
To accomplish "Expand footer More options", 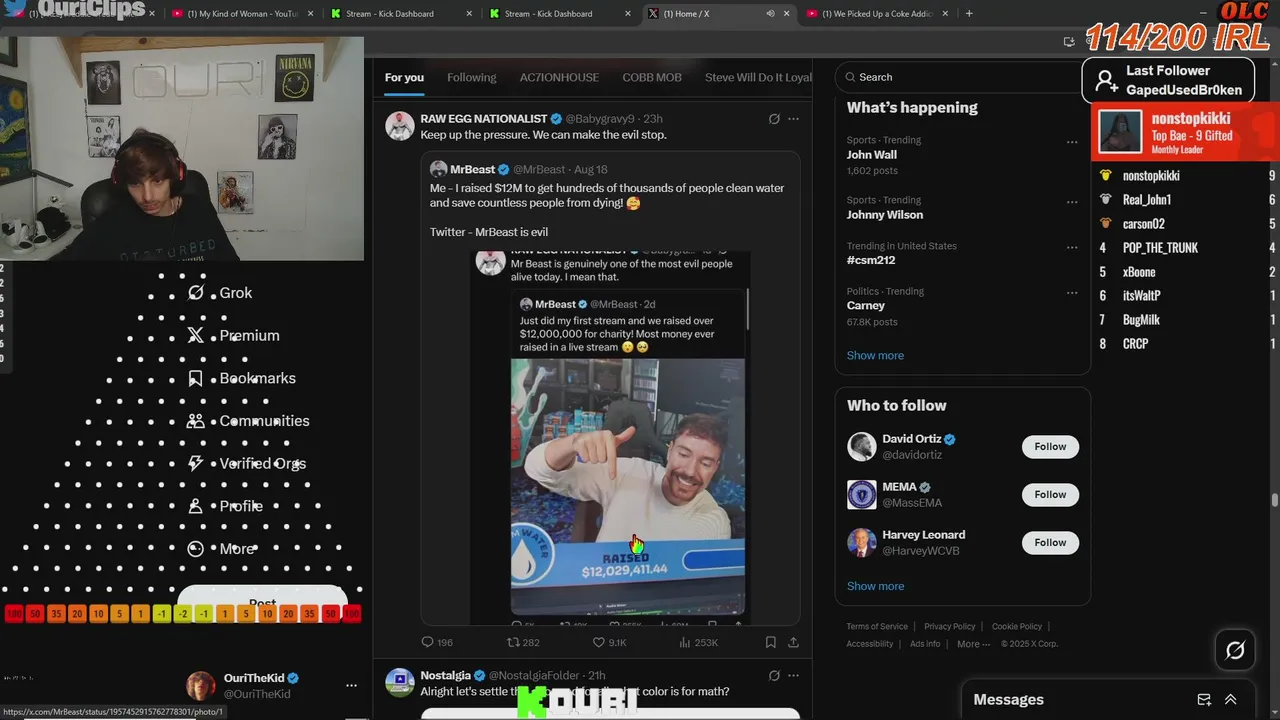I will [x=973, y=644].
